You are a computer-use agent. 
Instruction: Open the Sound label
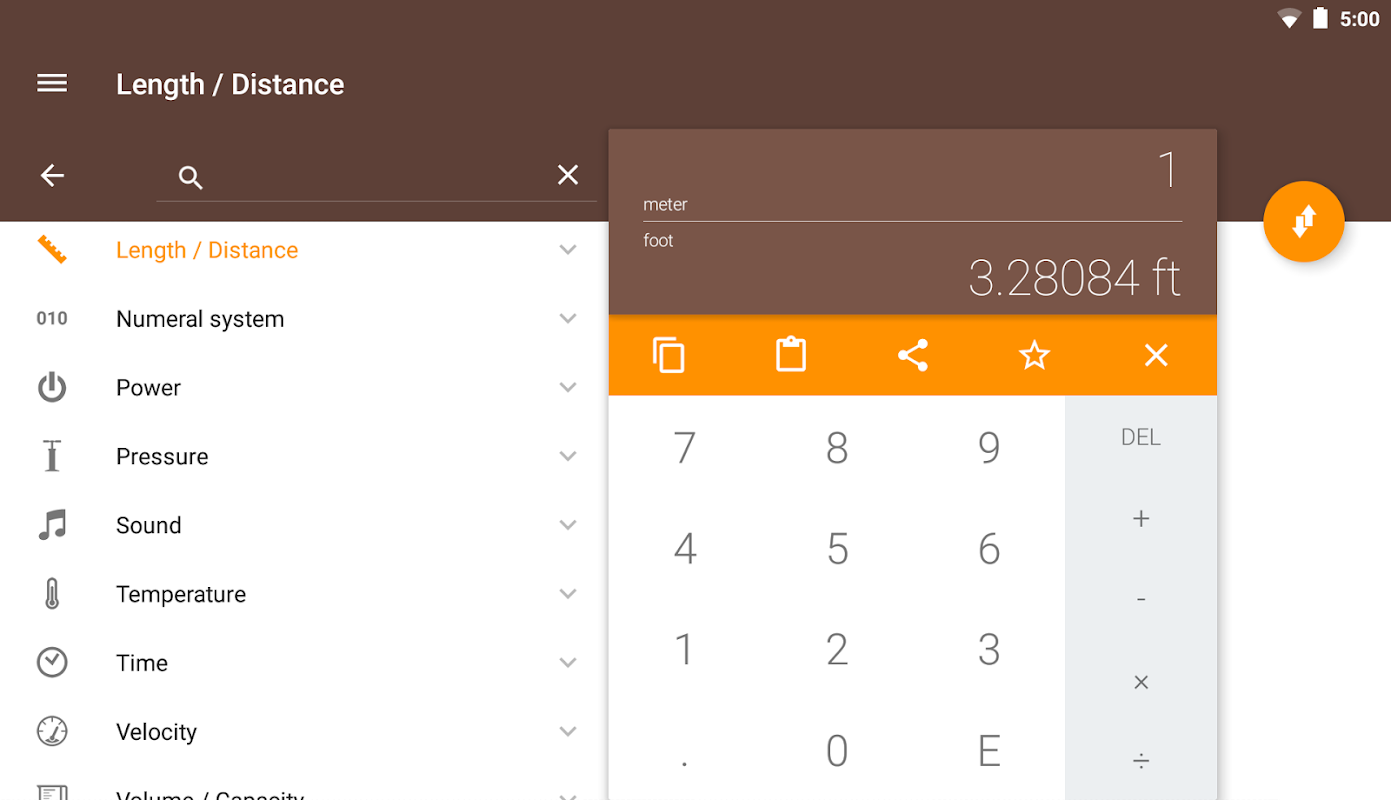(149, 525)
